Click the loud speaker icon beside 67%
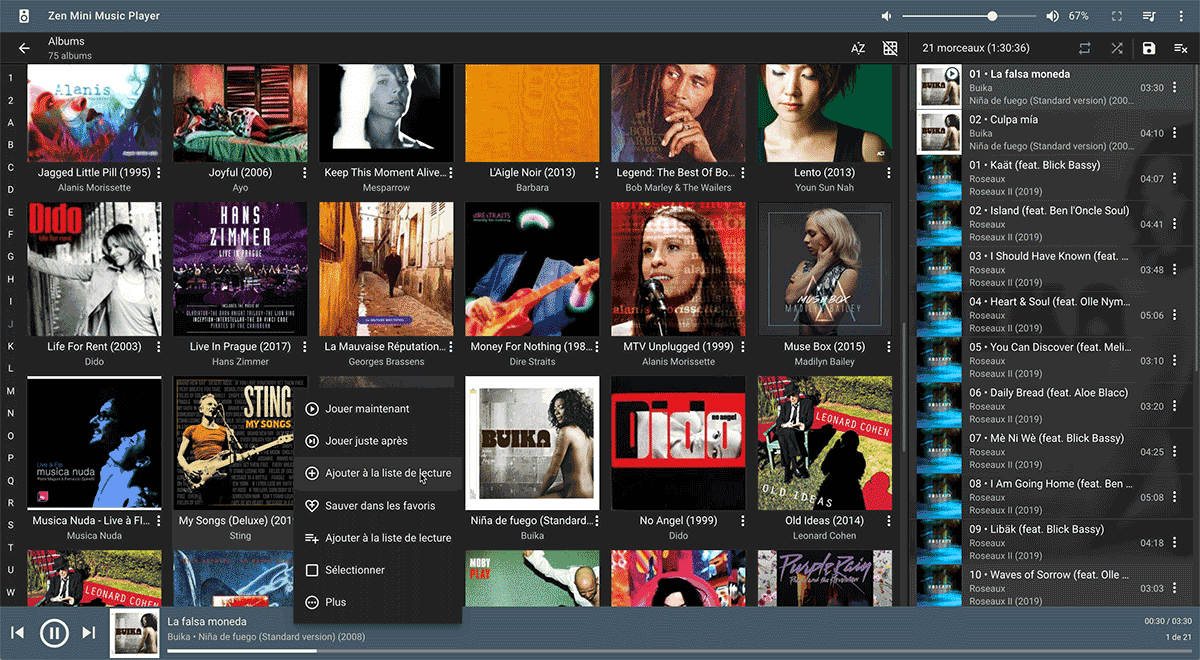The image size is (1200, 660). click(x=1052, y=16)
